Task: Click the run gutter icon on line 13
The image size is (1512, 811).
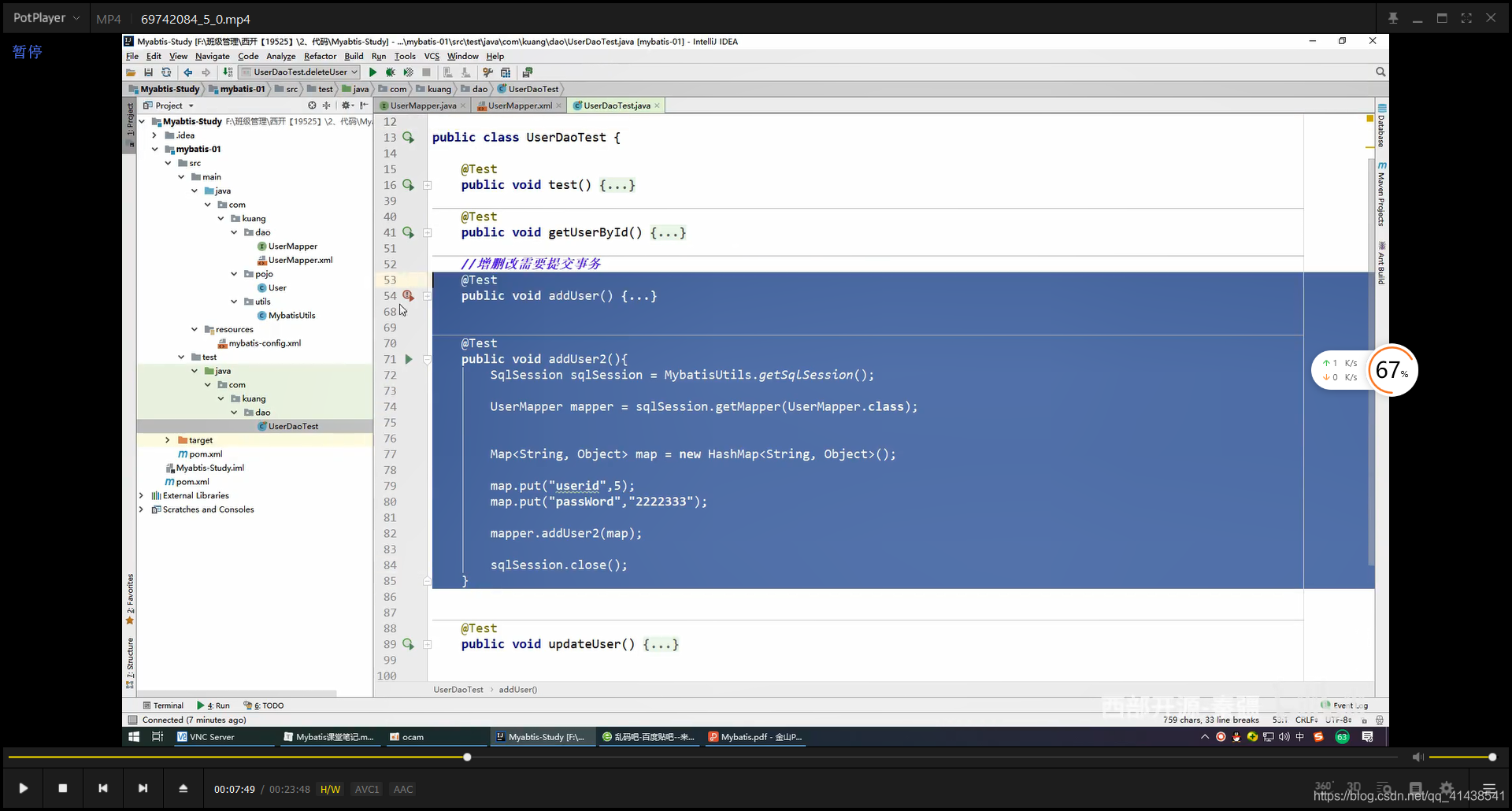Action: [408, 138]
